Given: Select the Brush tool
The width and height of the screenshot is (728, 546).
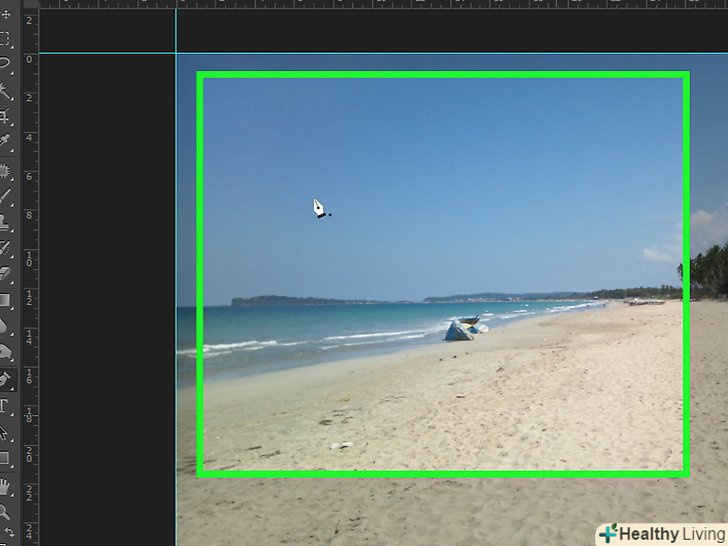Looking at the screenshot, I should point(5,197).
